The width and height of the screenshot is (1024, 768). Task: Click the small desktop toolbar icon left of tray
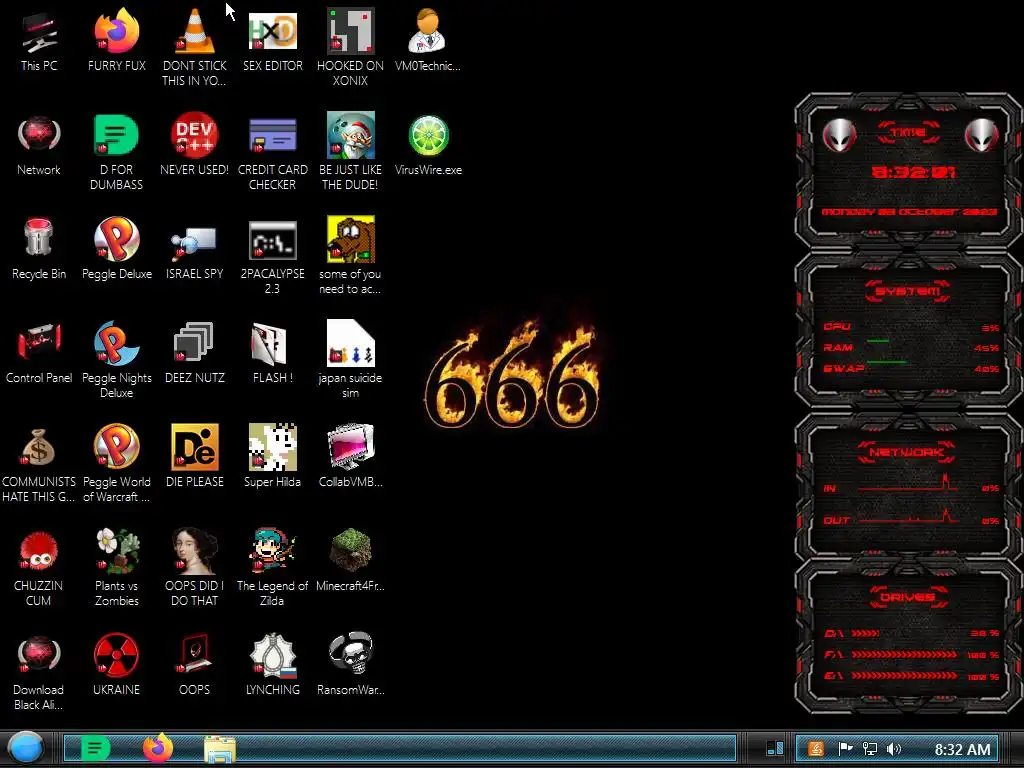(x=775, y=748)
